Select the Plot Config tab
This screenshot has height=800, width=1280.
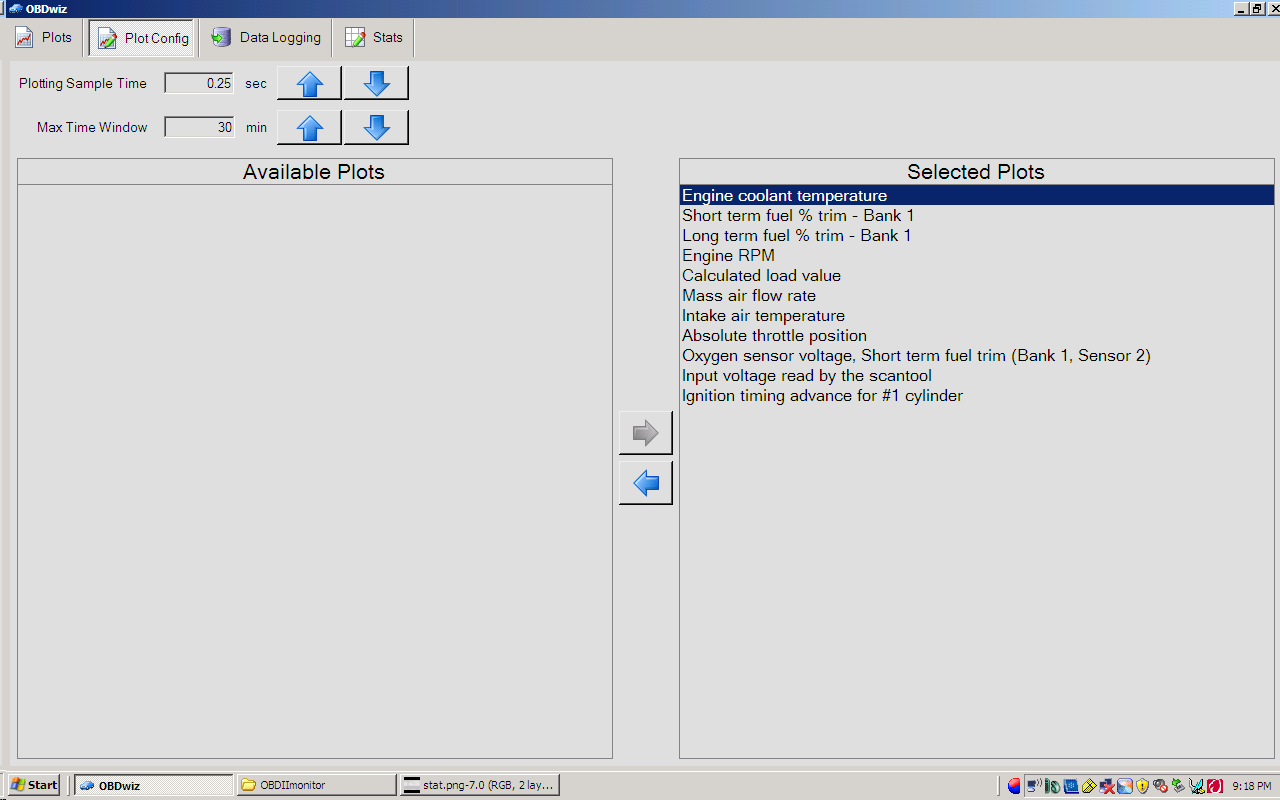(x=142, y=38)
